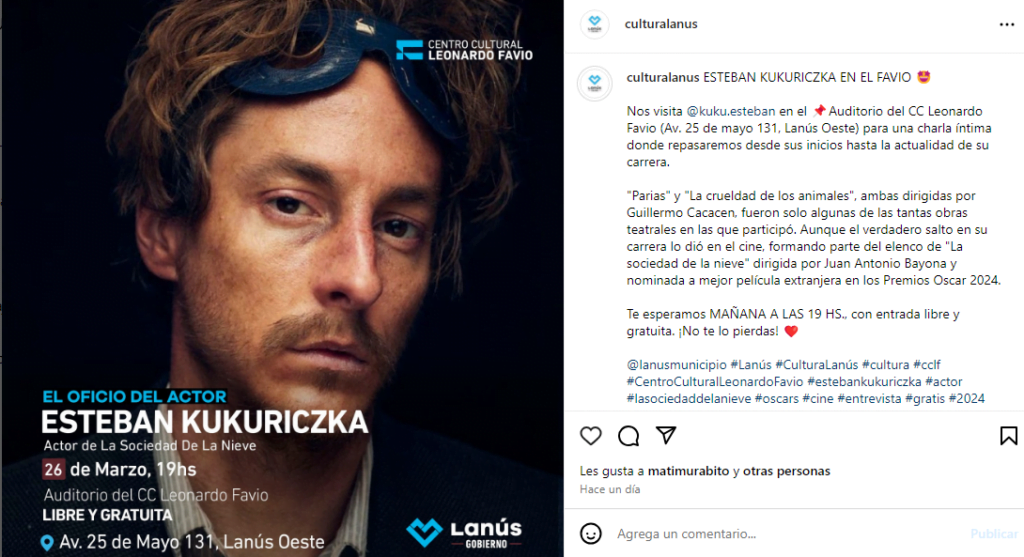Open the emoji picker smiley icon
Screen dimensions: 1024x557
pyautogui.click(x=591, y=533)
